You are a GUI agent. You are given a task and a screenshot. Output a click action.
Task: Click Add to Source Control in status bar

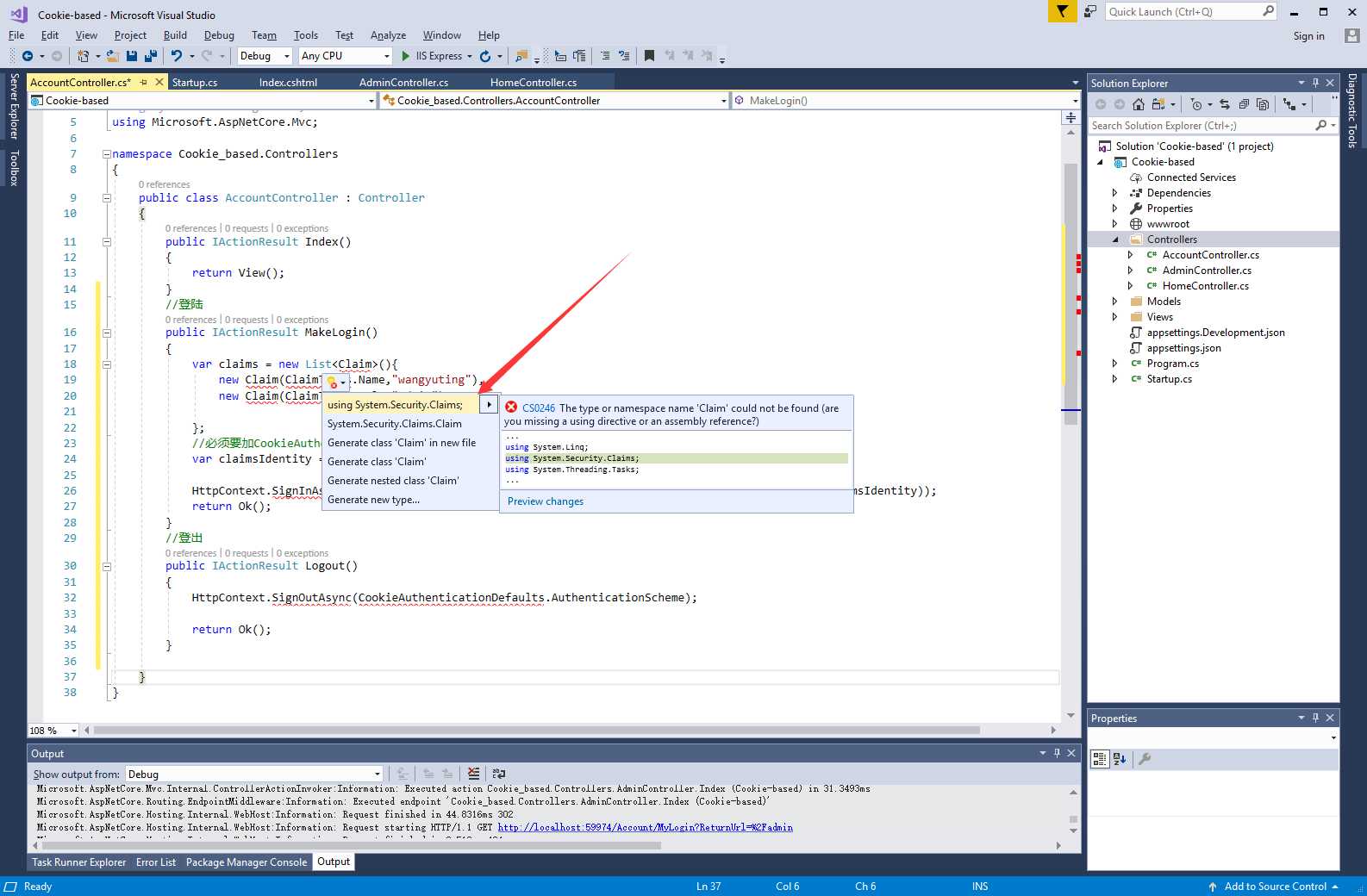coord(1275,887)
